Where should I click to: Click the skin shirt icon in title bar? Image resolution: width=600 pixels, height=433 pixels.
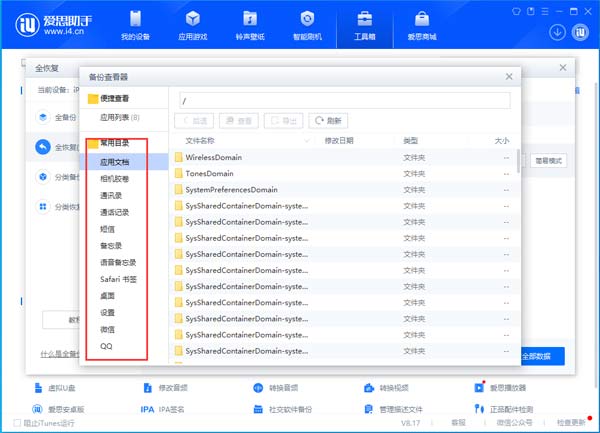pyautogui.click(x=516, y=11)
